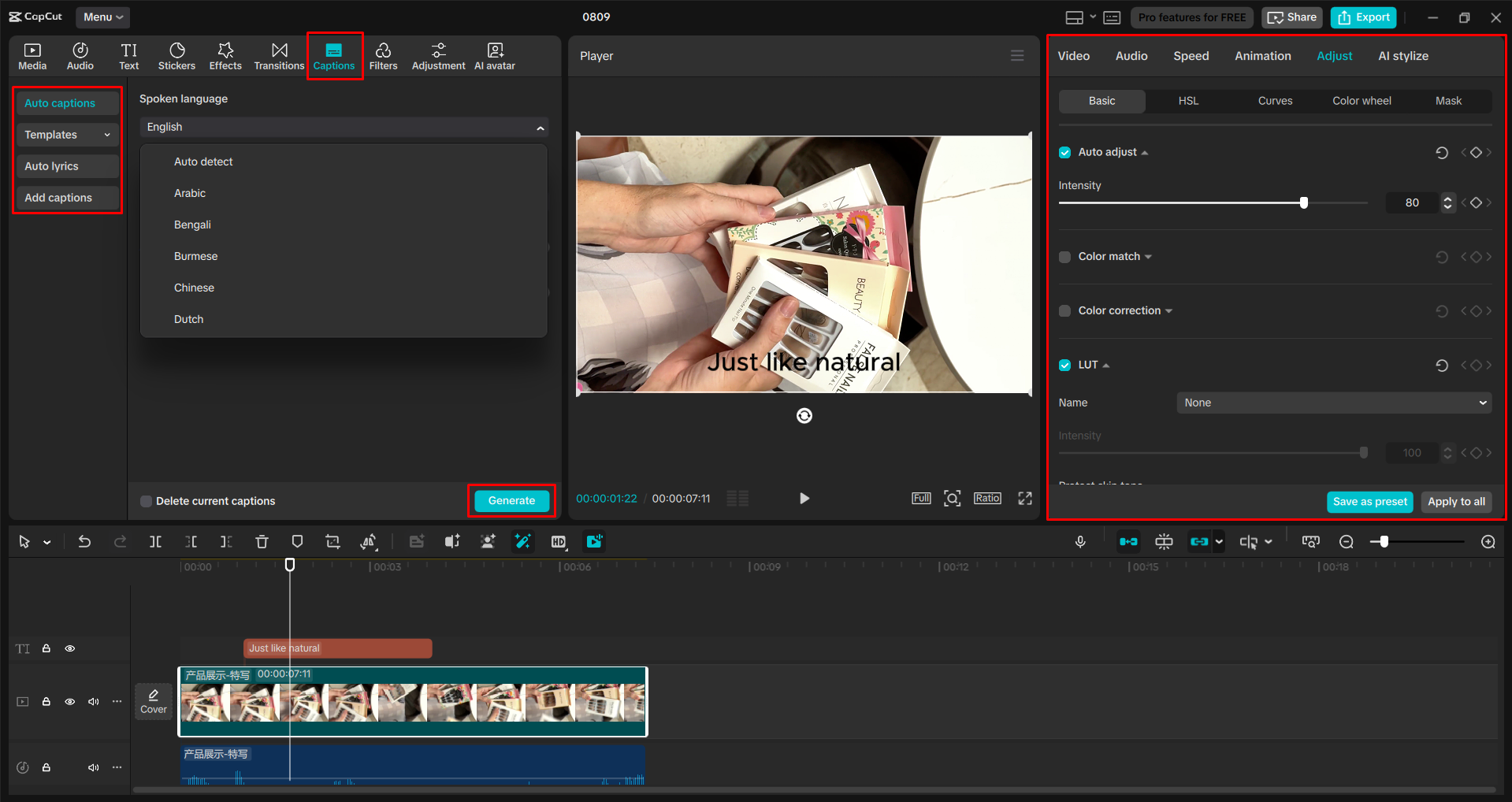Expand the Templates section in the captions sidebar

(x=67, y=134)
